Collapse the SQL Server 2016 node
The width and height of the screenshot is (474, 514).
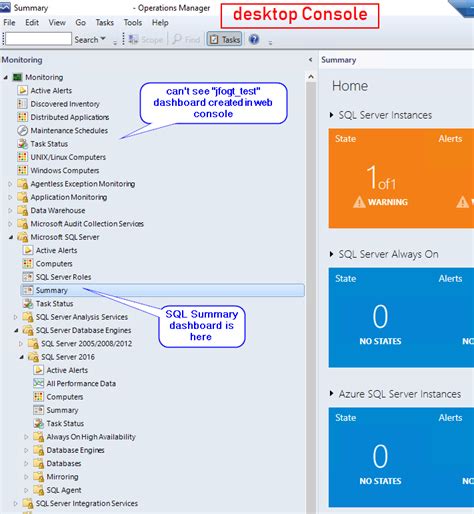(x=21, y=357)
